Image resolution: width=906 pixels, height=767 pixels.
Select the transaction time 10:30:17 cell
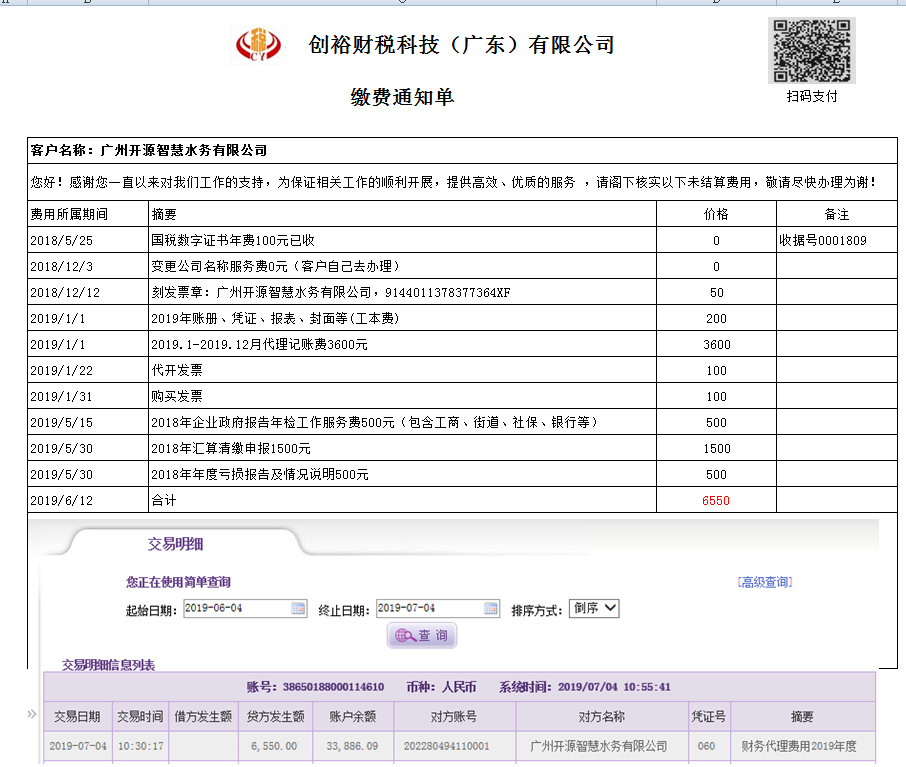(x=141, y=746)
